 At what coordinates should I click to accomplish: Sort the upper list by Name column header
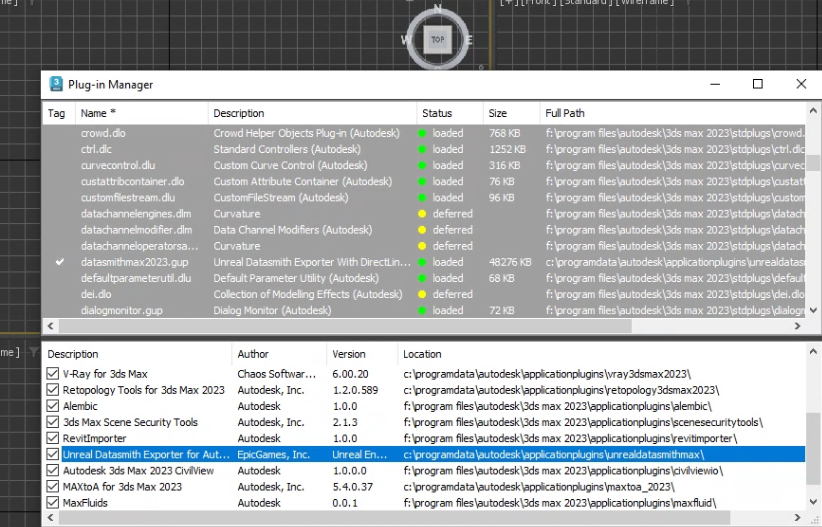pyautogui.click(x=142, y=113)
